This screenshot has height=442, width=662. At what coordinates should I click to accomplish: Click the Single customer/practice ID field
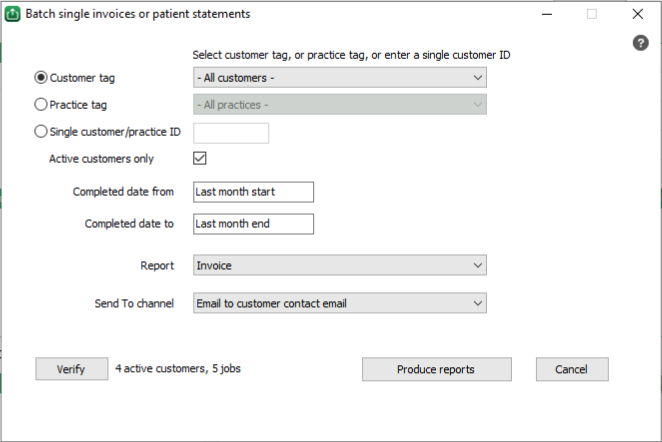[x=231, y=132]
